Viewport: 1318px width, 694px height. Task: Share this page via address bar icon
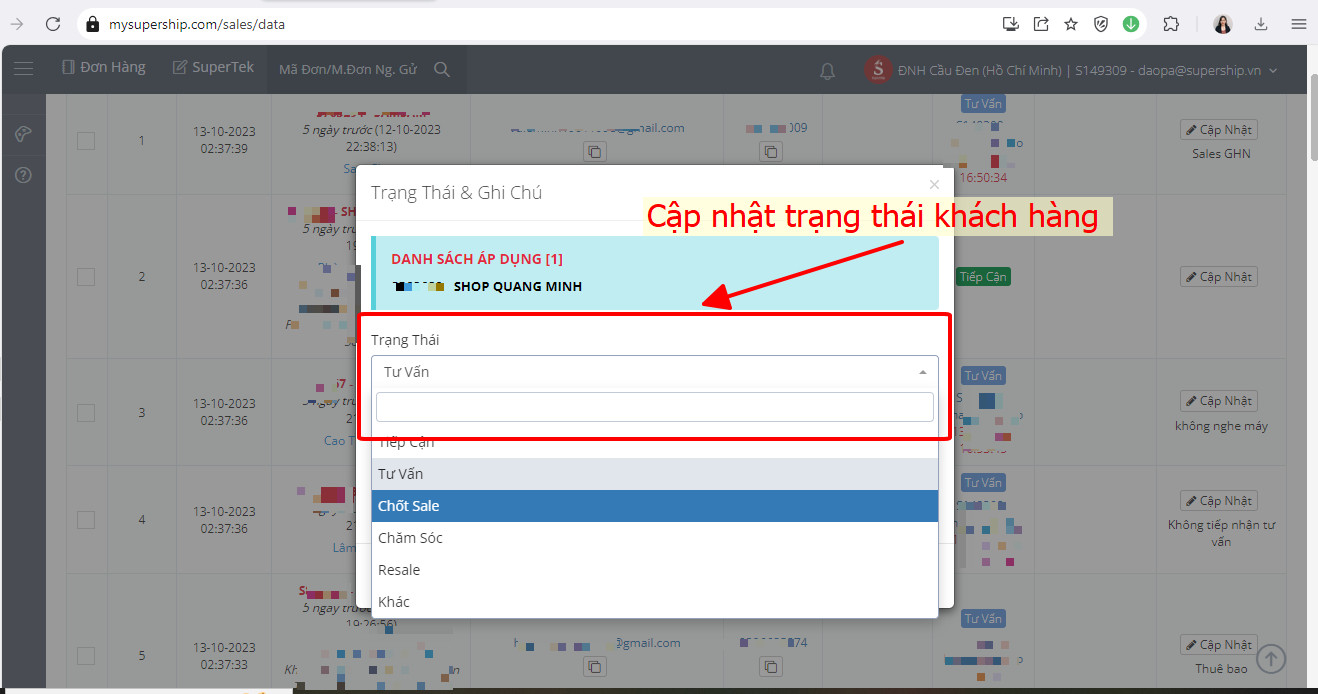click(1041, 24)
